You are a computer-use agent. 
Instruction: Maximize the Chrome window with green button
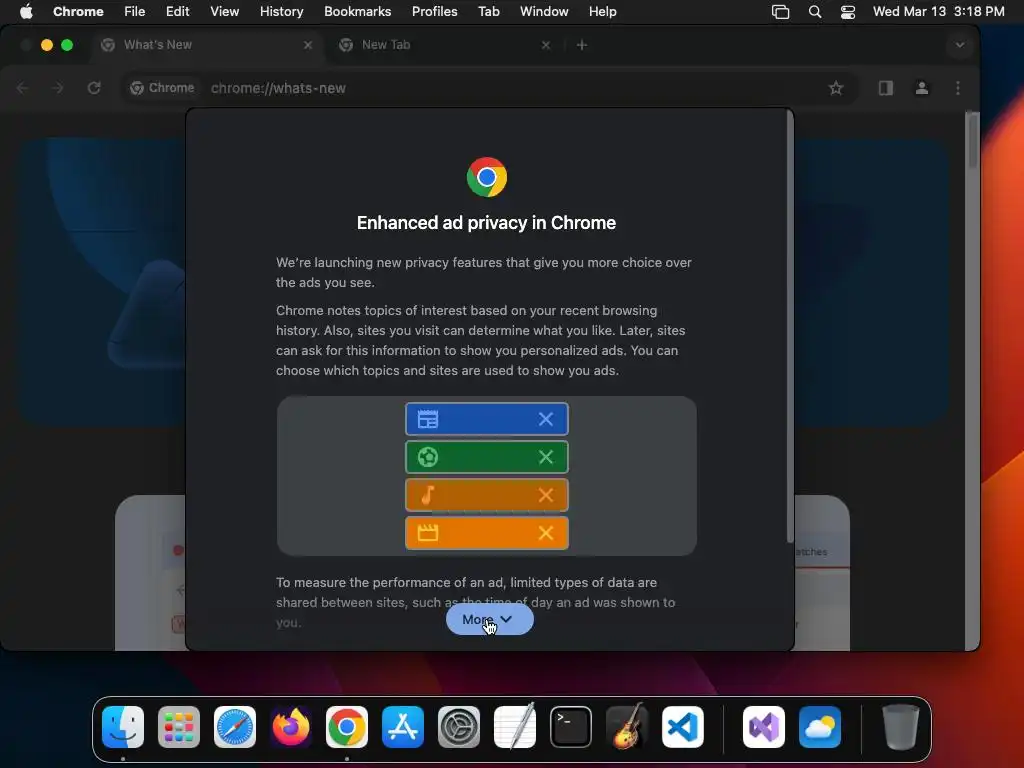click(67, 45)
